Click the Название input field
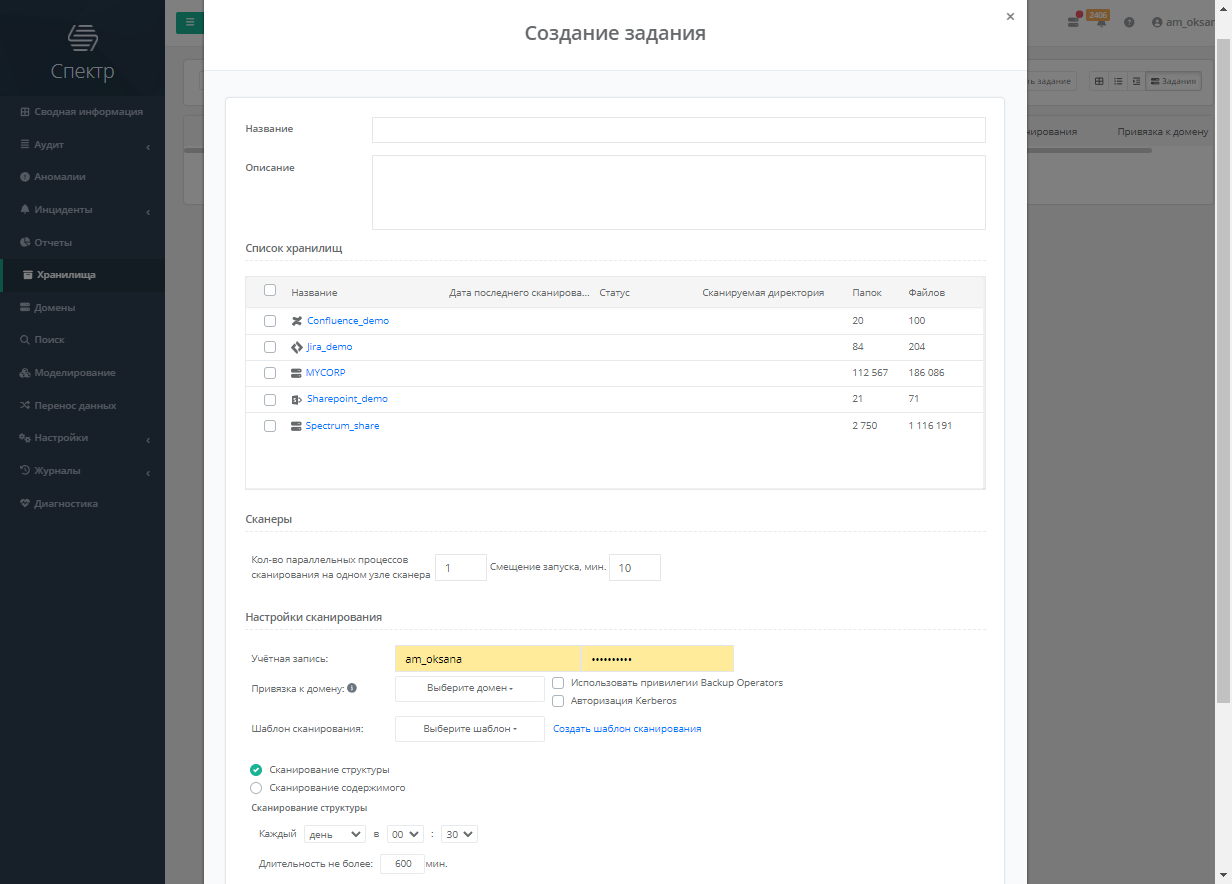 point(678,130)
